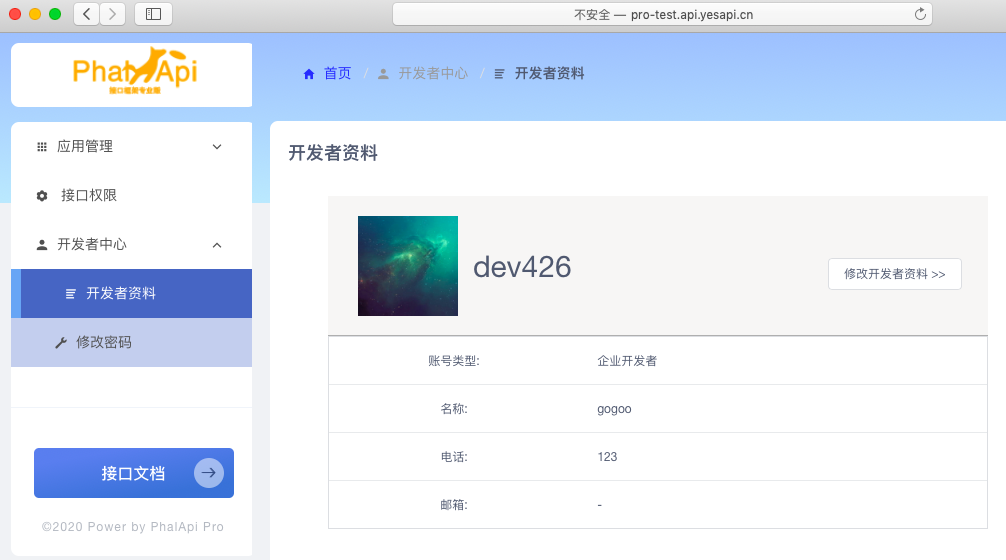The image size is (1006, 560).
Task: Open the 接口权限 menu item
Action: [89, 196]
